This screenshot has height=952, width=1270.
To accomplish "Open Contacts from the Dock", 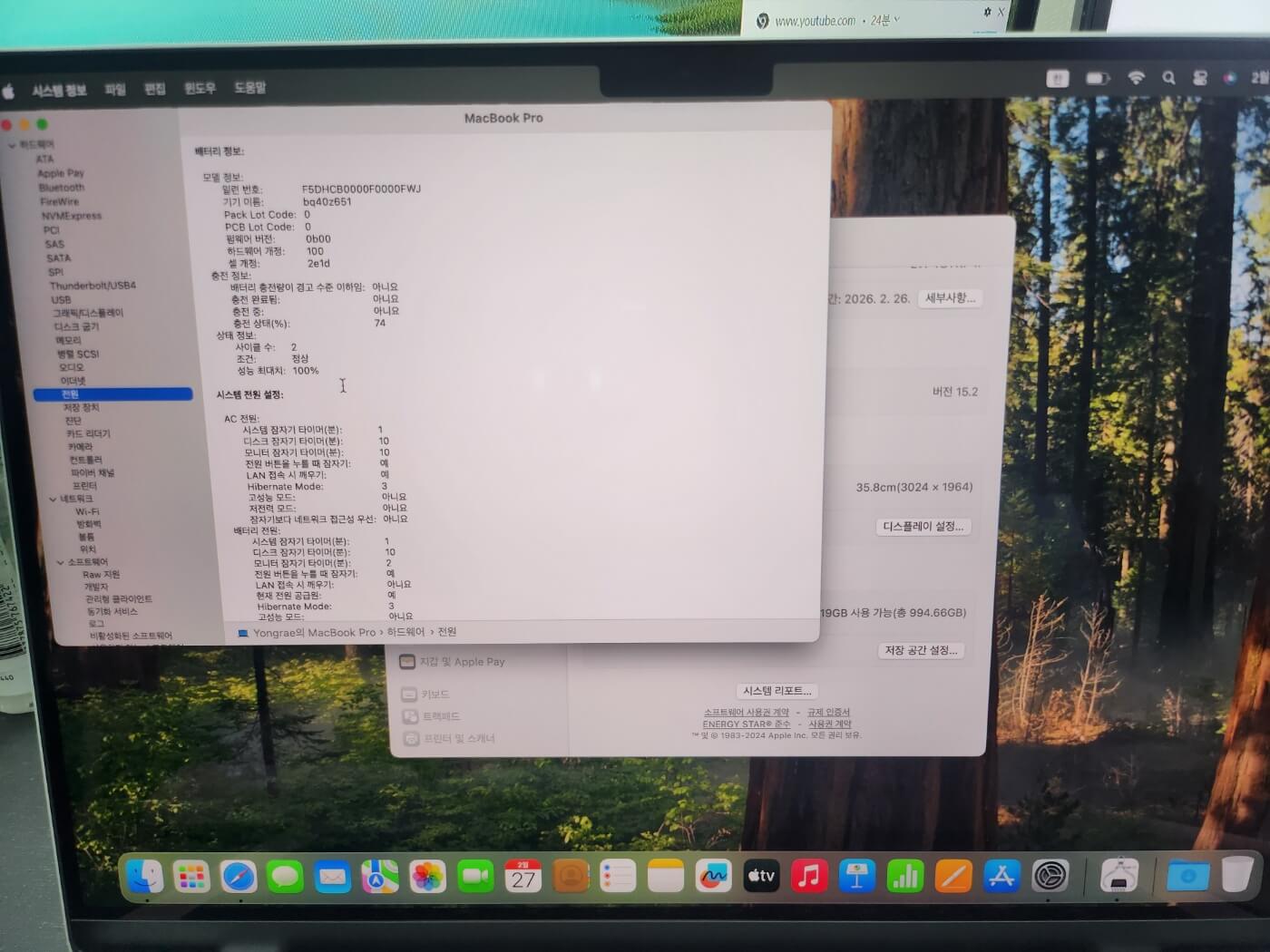I will coord(571,877).
